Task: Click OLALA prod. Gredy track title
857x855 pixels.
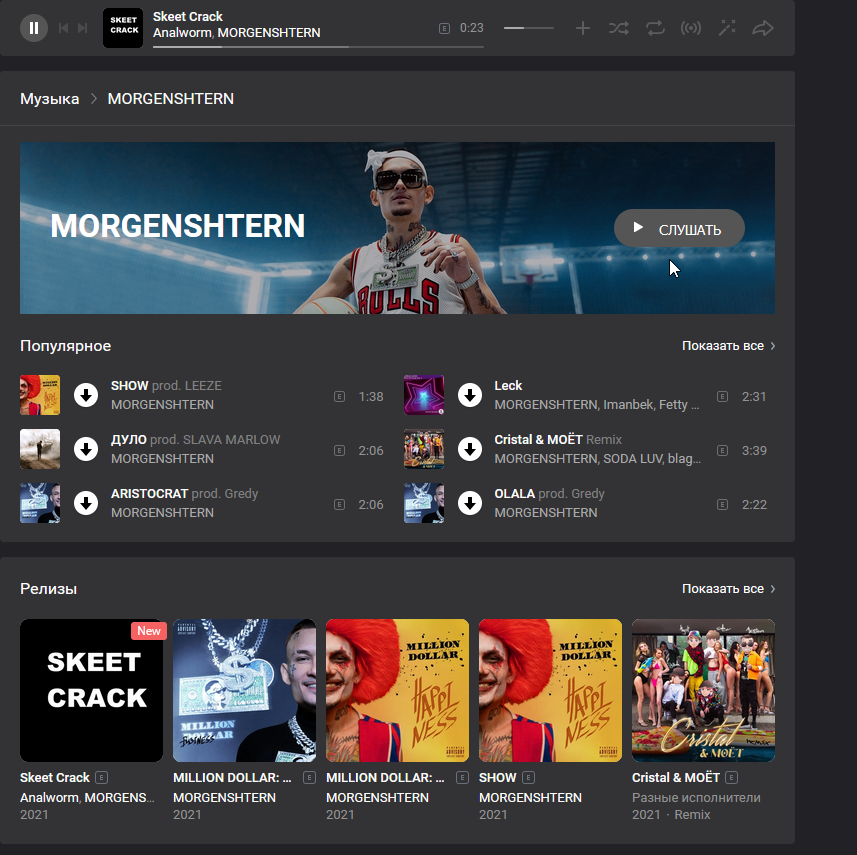Action: 549,494
